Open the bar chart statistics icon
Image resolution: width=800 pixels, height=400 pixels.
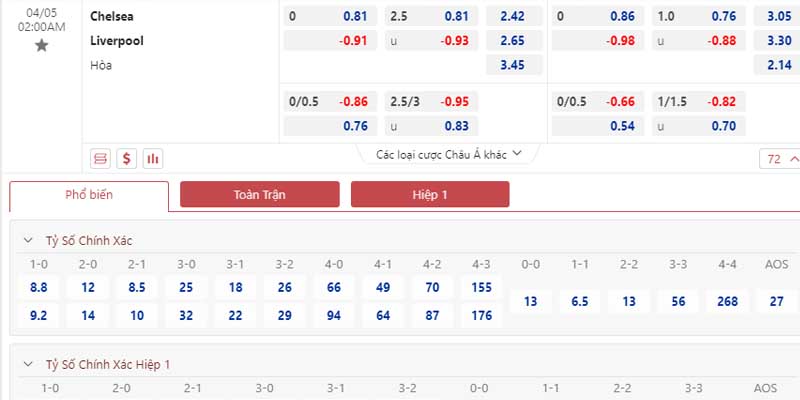pos(153,159)
